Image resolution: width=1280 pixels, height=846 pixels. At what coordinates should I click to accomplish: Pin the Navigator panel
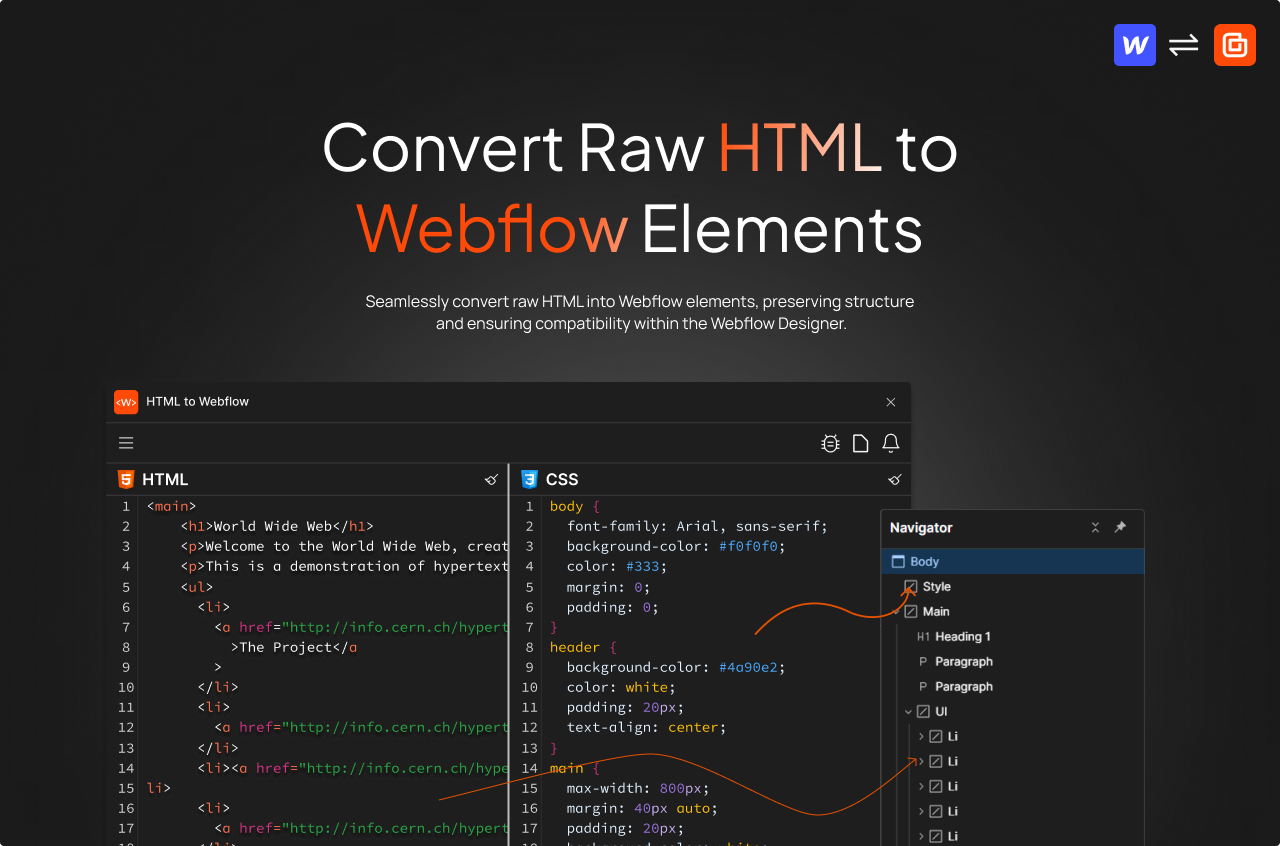coord(1120,527)
